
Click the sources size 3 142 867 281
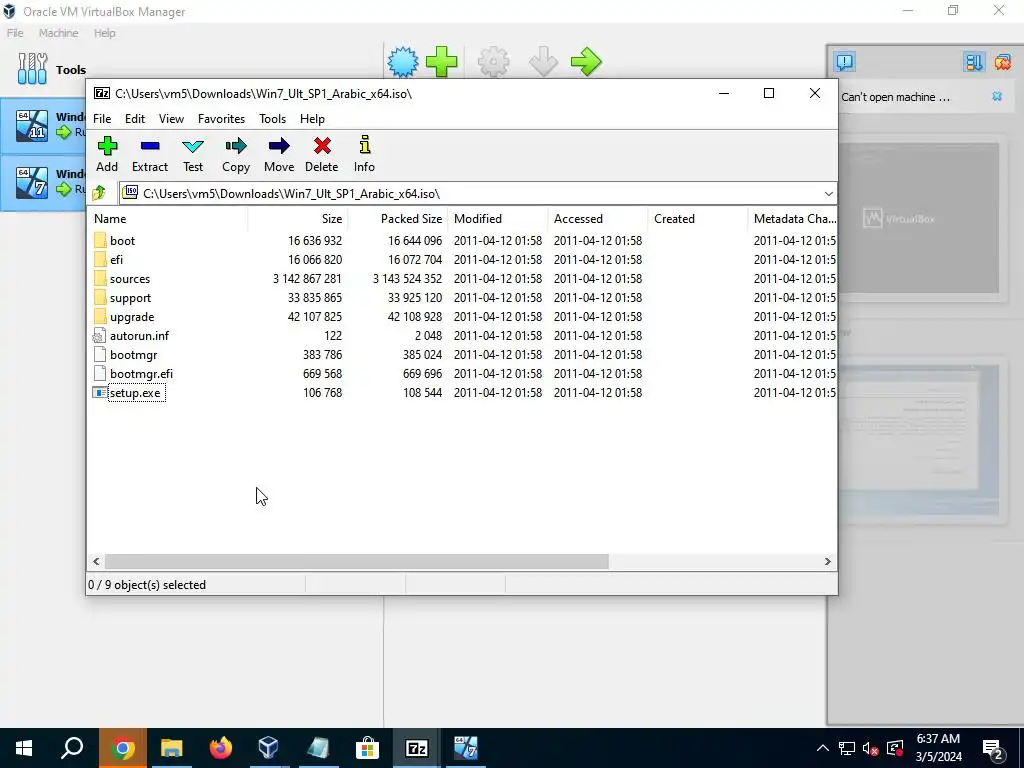(x=307, y=279)
